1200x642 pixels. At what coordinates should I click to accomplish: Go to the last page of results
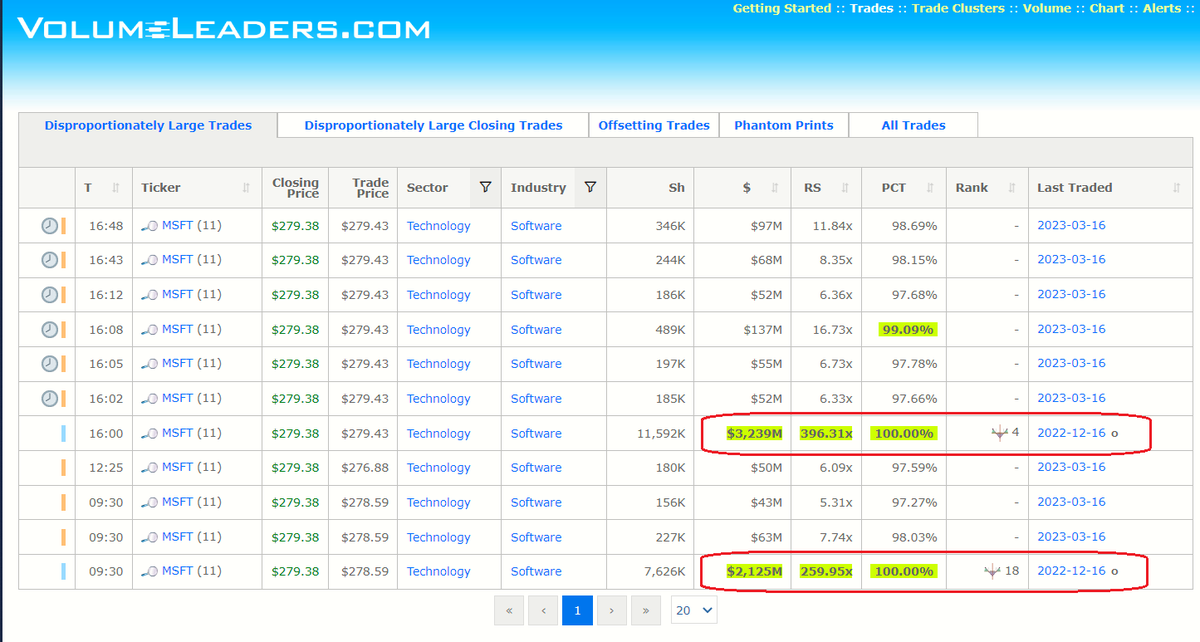(x=645, y=609)
